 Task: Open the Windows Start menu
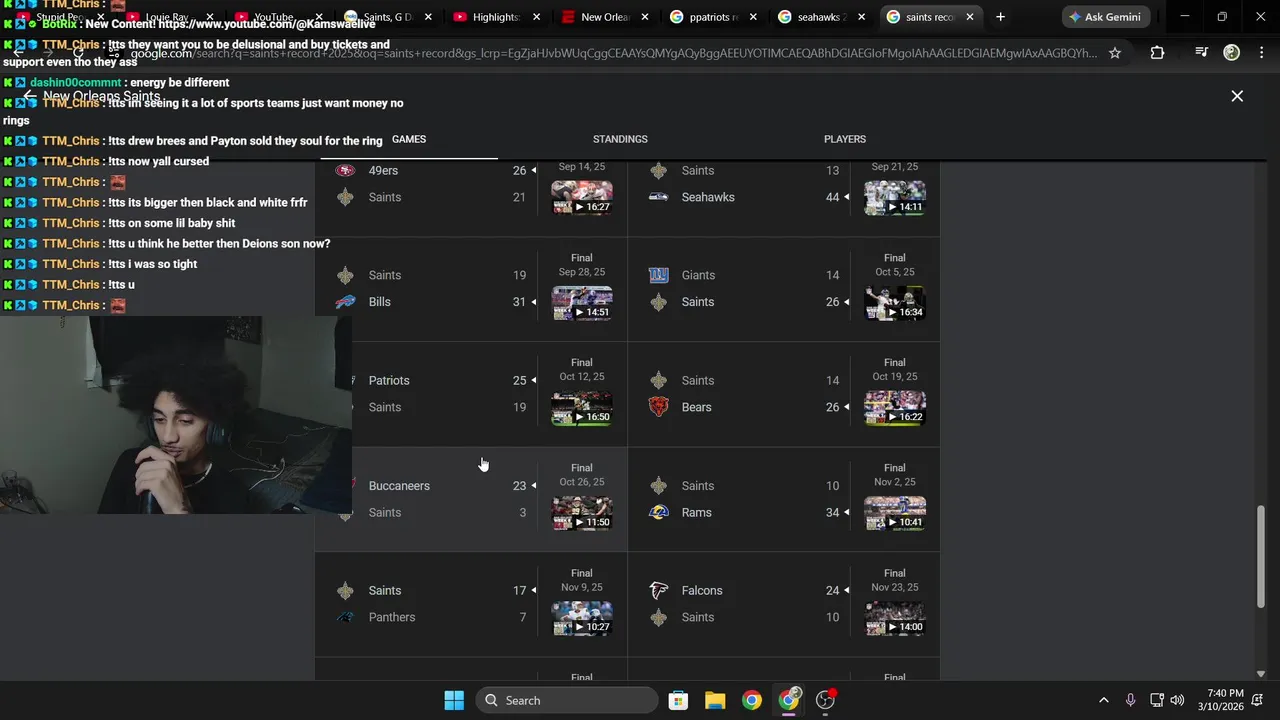[x=454, y=700]
